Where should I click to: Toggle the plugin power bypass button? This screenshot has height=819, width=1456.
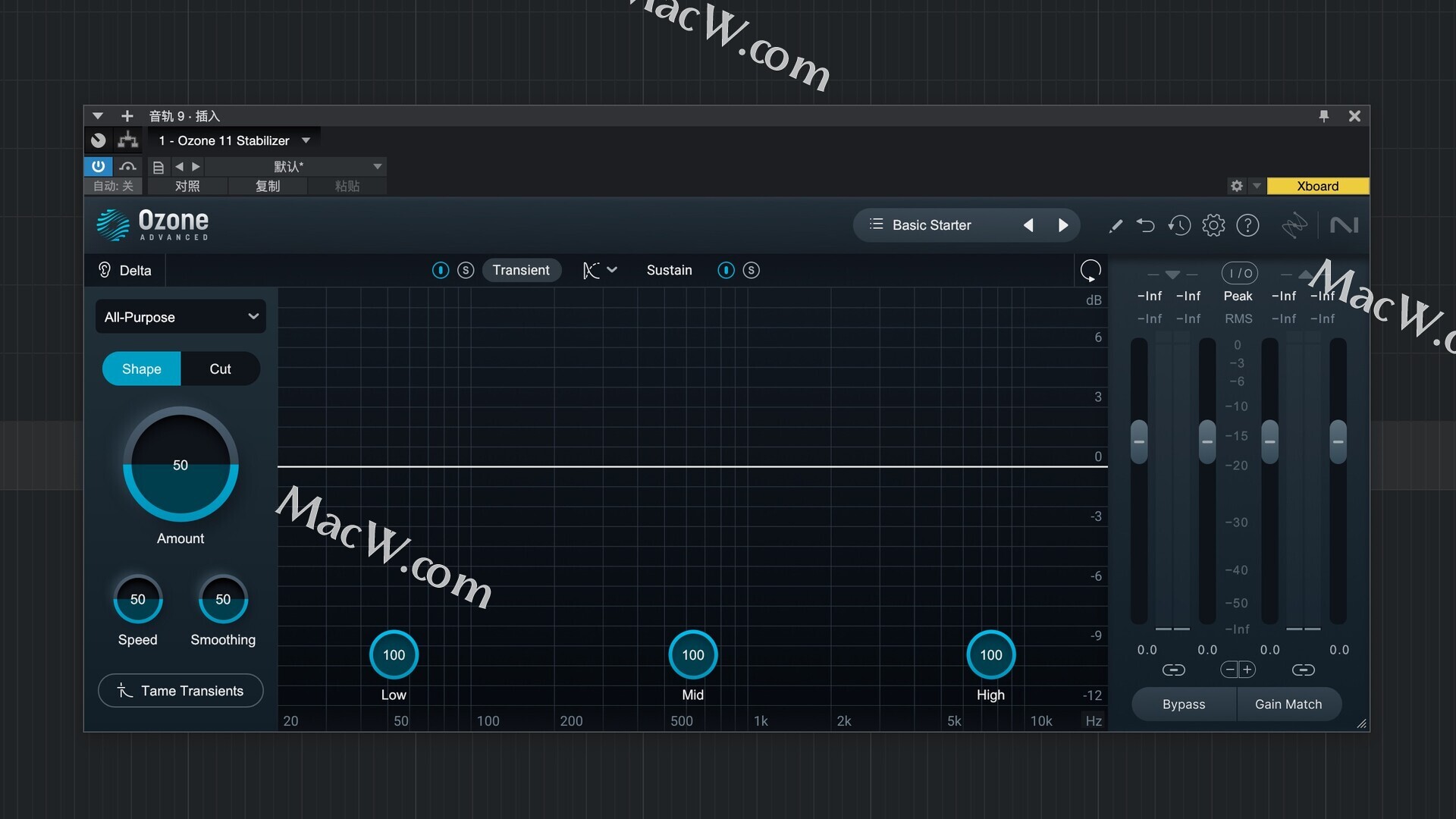click(x=99, y=166)
